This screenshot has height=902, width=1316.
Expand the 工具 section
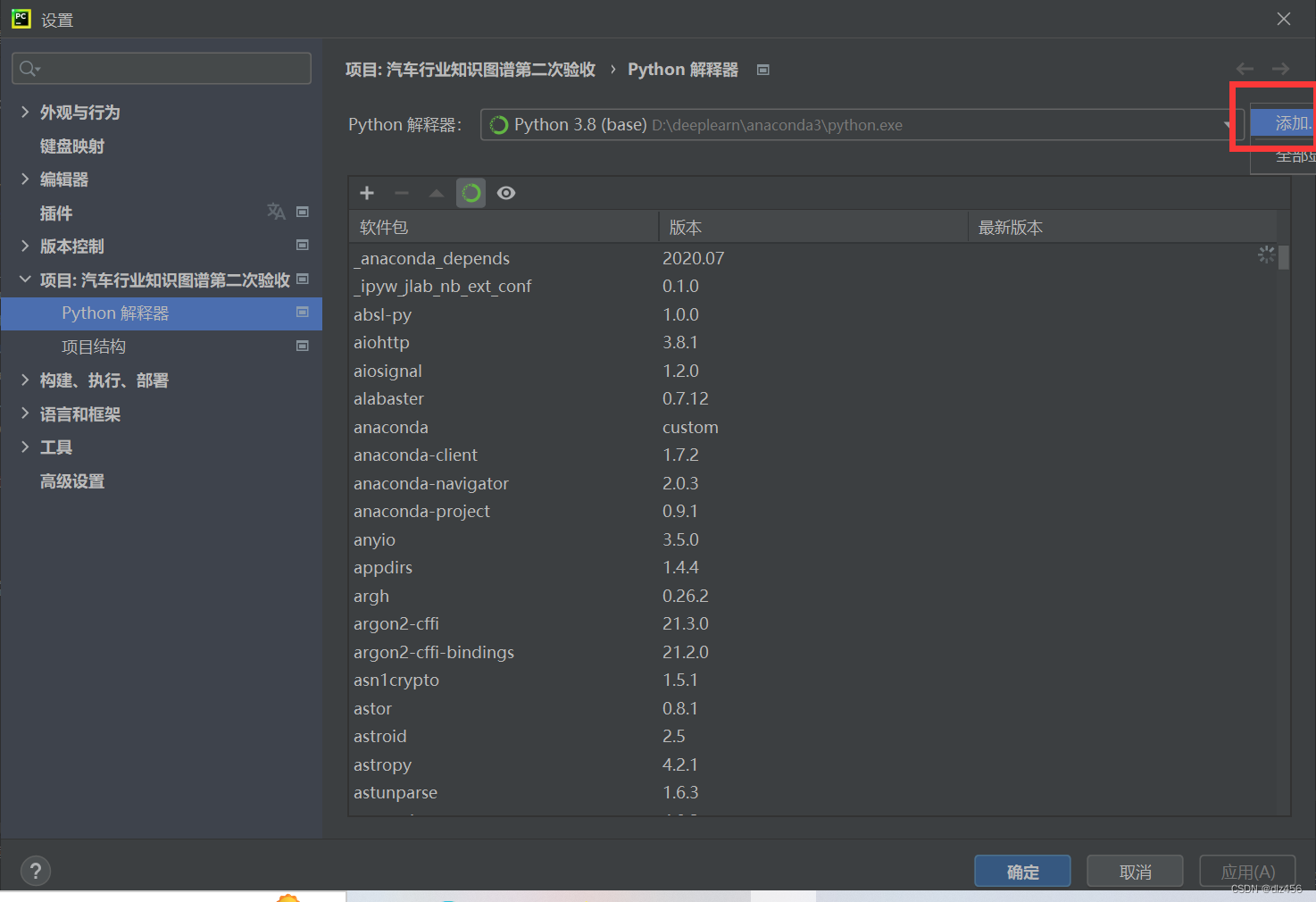pyautogui.click(x=25, y=447)
